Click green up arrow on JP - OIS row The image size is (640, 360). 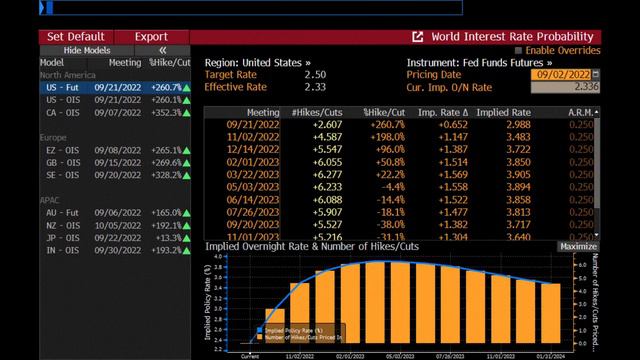187,238
